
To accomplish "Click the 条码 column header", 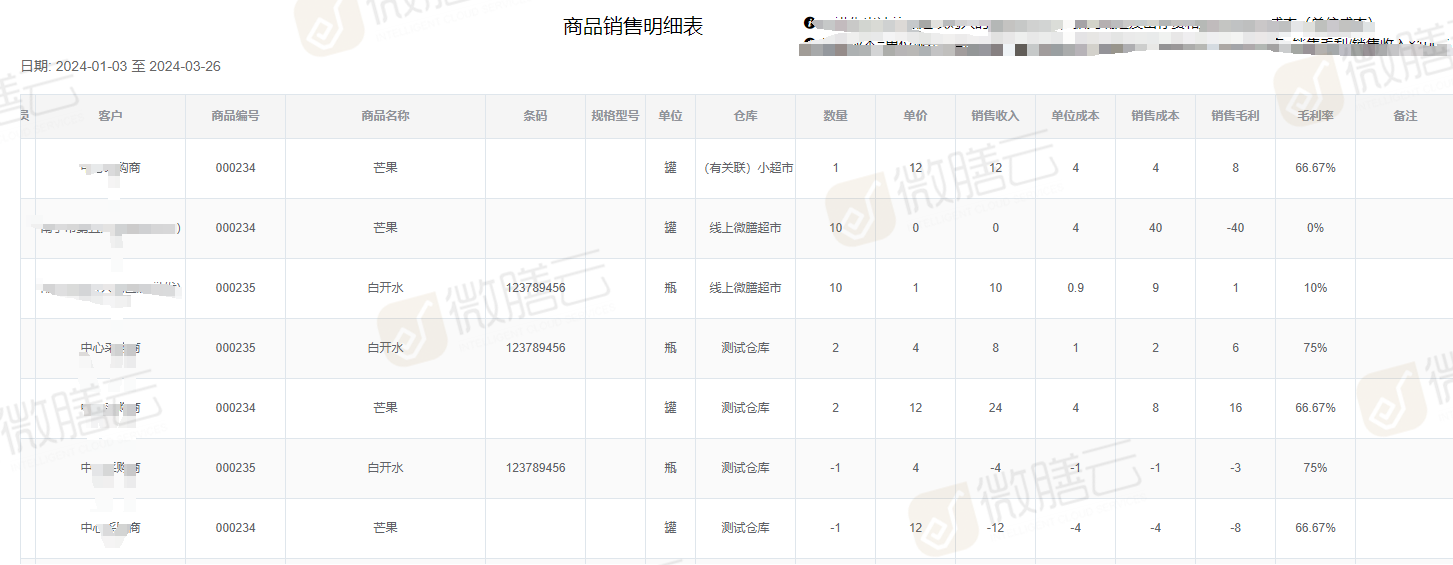I will (535, 116).
